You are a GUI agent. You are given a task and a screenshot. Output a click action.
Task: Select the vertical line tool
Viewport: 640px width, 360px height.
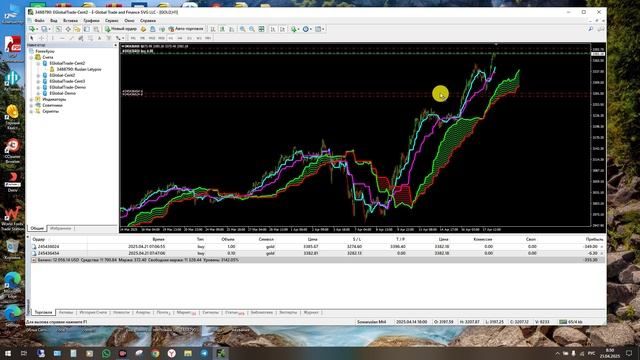point(52,38)
